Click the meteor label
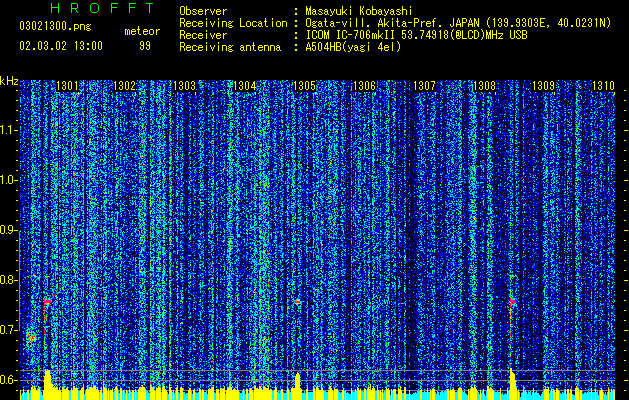Viewport: 629px width, 400px height. pyautogui.click(x=142, y=31)
